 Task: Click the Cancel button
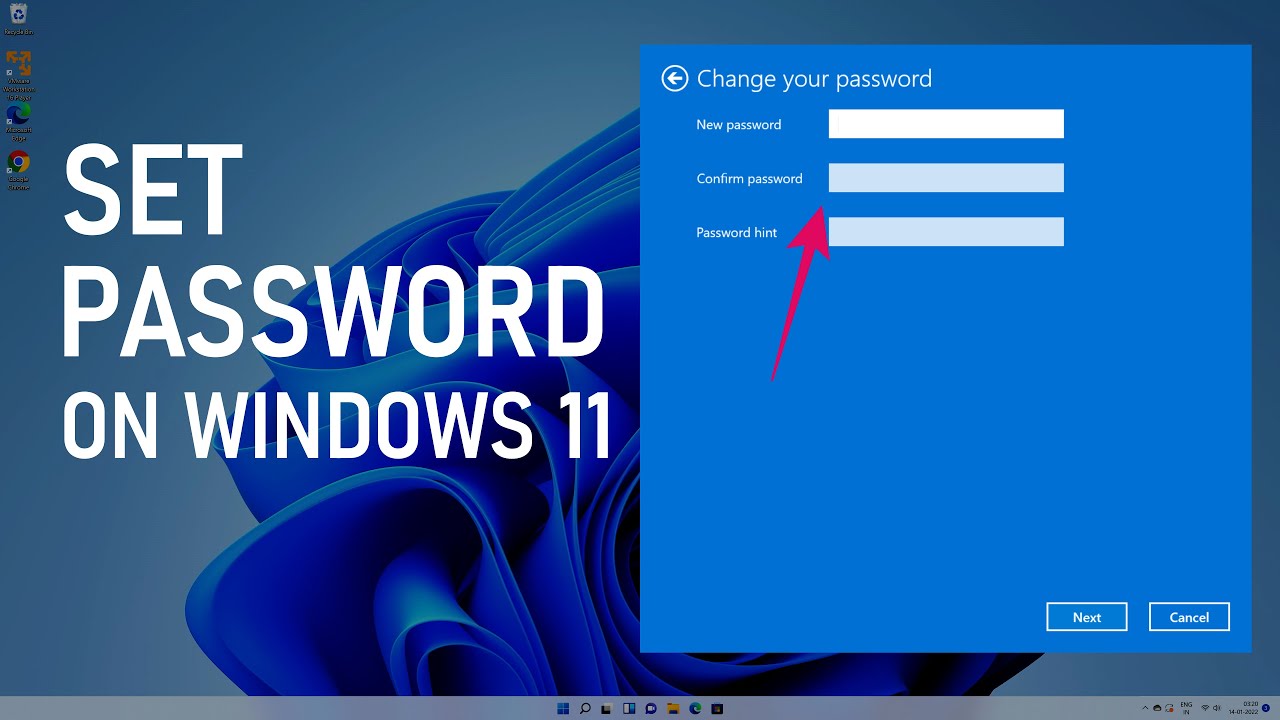coord(1189,617)
